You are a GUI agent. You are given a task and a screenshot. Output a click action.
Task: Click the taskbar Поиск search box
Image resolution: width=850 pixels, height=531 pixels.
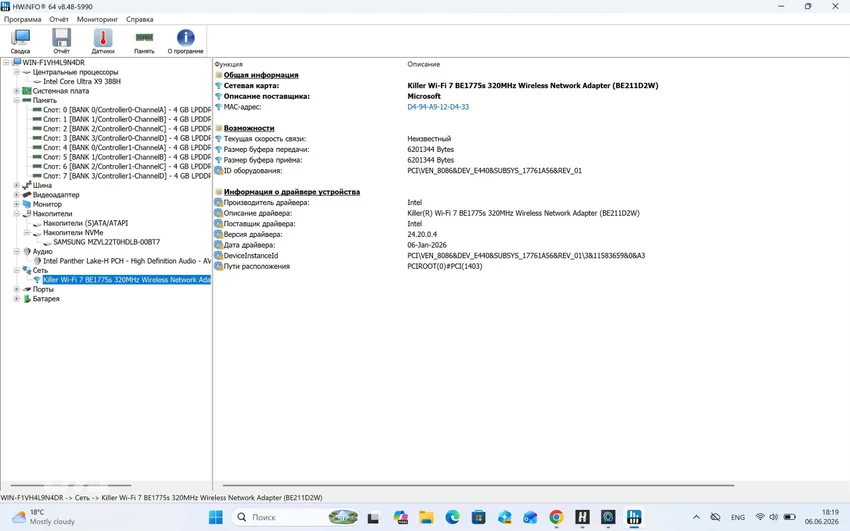296,517
